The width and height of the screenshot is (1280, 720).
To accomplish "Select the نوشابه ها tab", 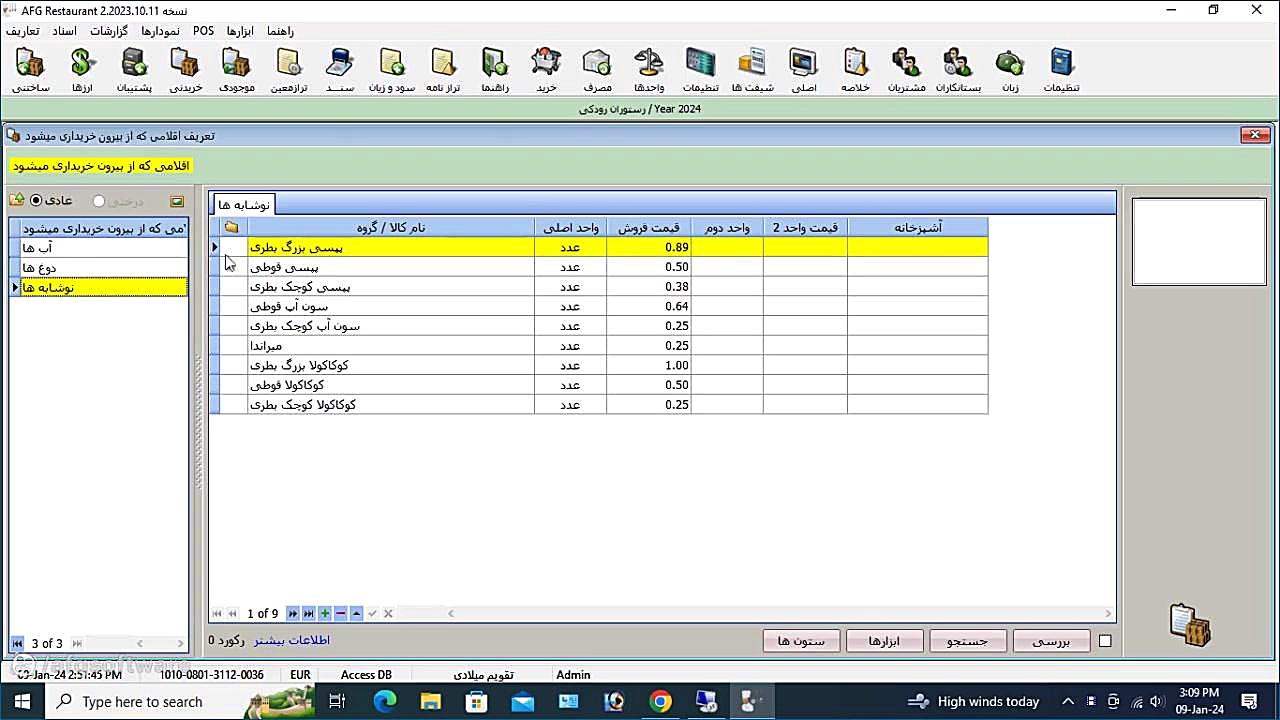I will pos(243,204).
